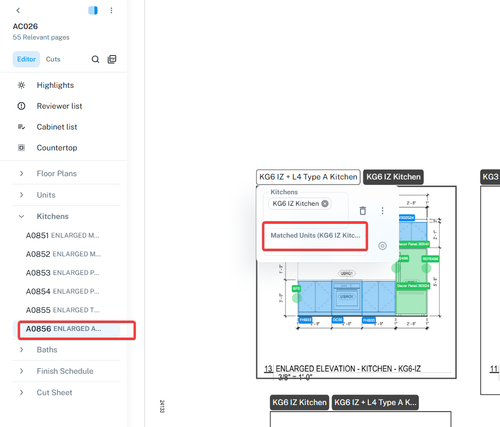Select the dark KG6 IZ Kitchen tag above drawing 13

click(x=393, y=177)
